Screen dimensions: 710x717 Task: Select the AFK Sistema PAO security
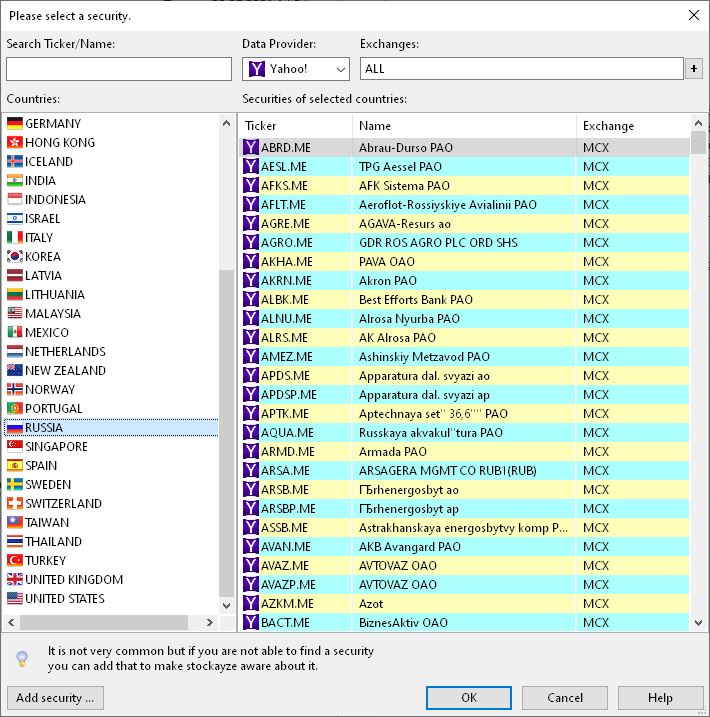pos(464,186)
